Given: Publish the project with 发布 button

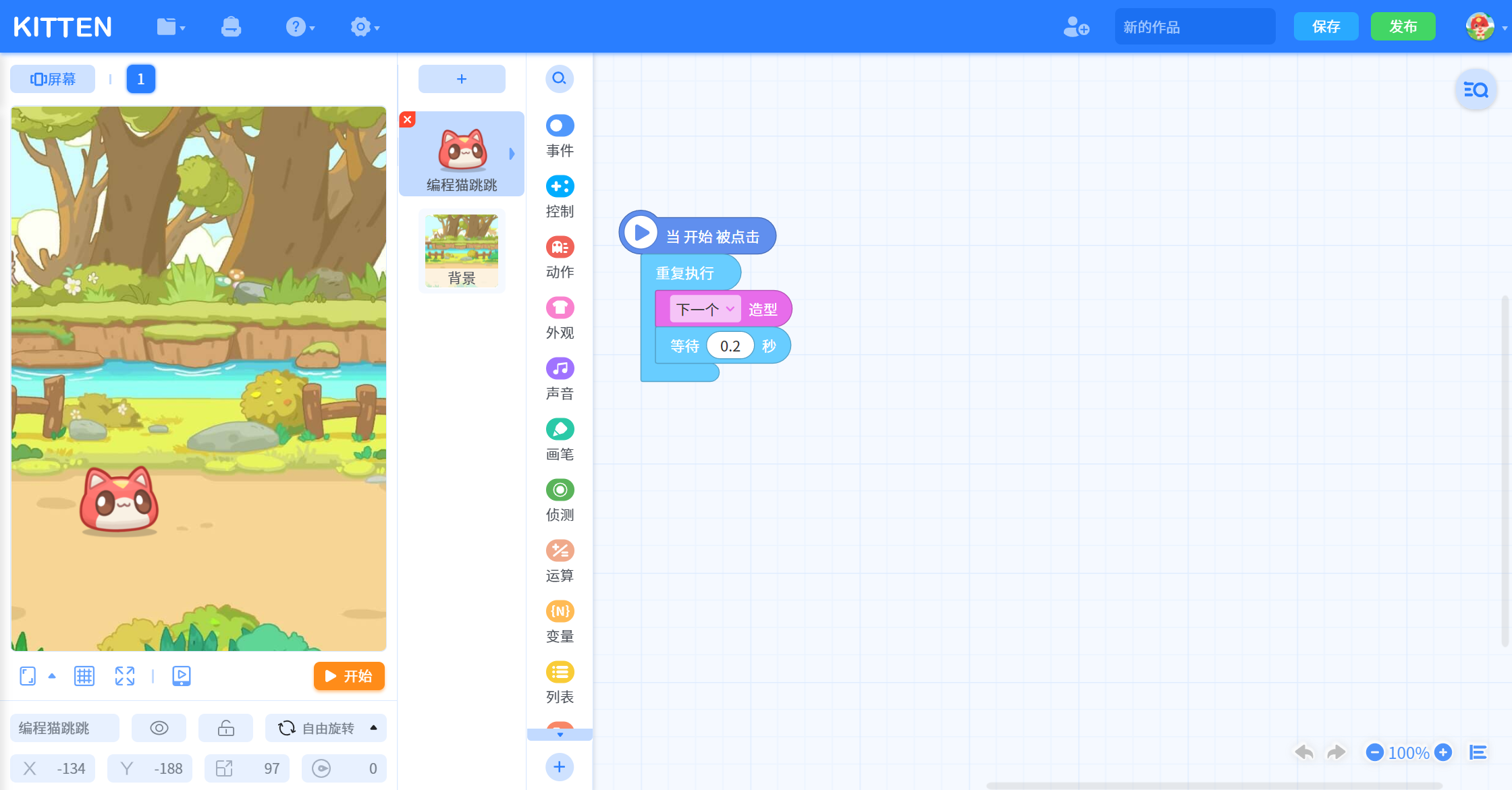Looking at the screenshot, I should coord(1403,27).
